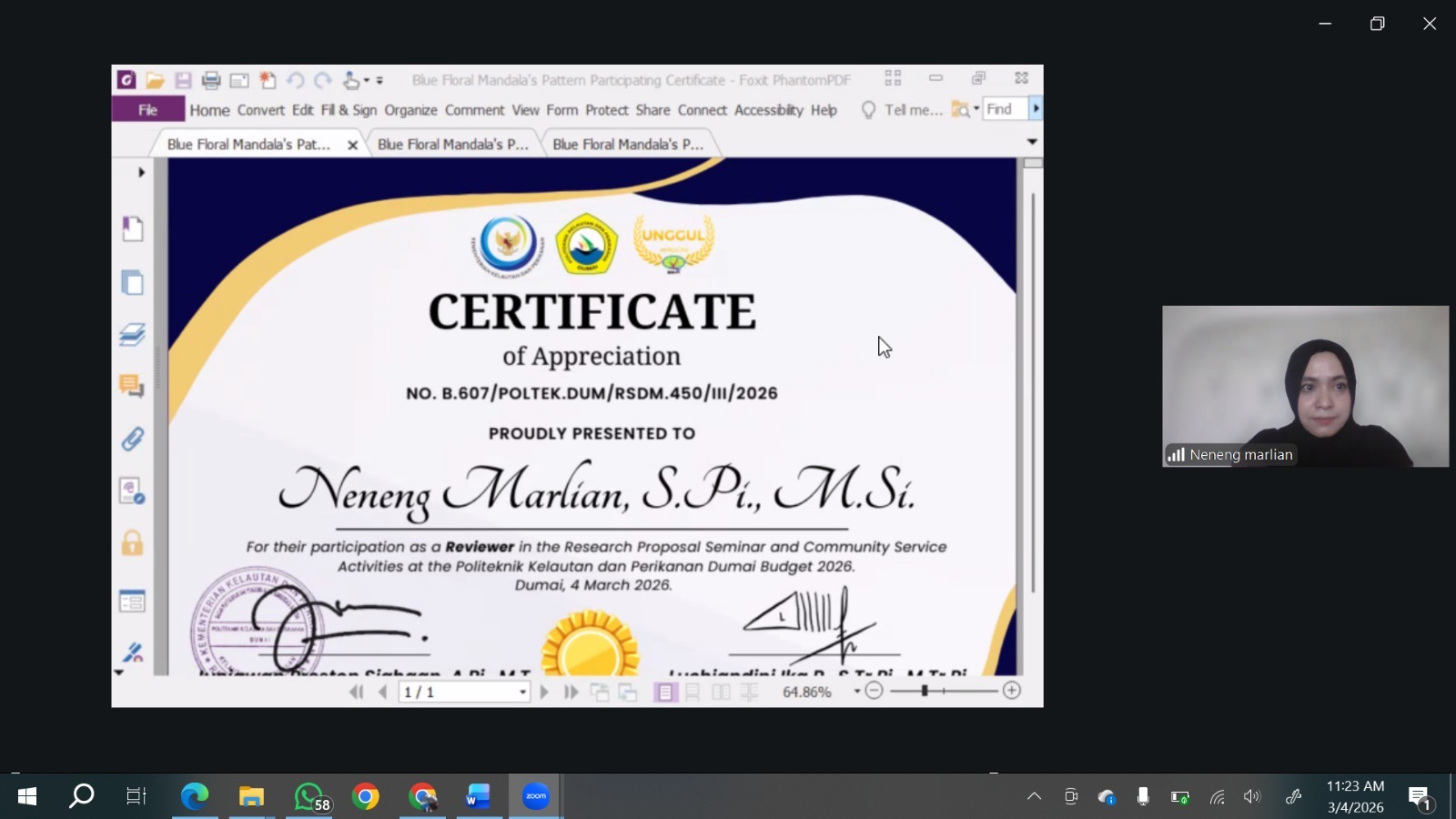The height and width of the screenshot is (819, 1456).
Task: Switch to second Blue Floral Mandala's tab
Action: coord(452,145)
